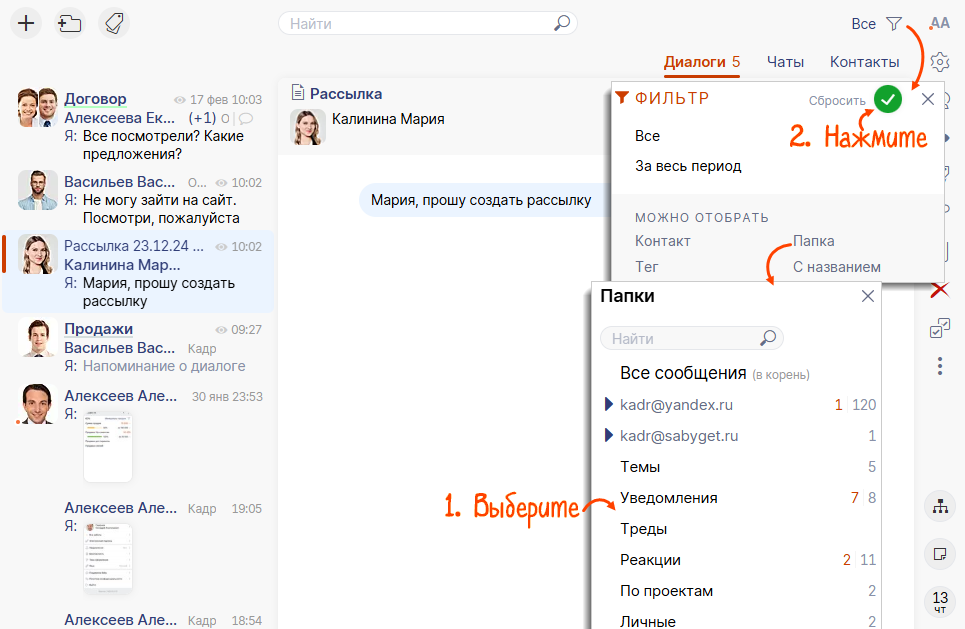Open the three-dot more options menu

(x=939, y=367)
